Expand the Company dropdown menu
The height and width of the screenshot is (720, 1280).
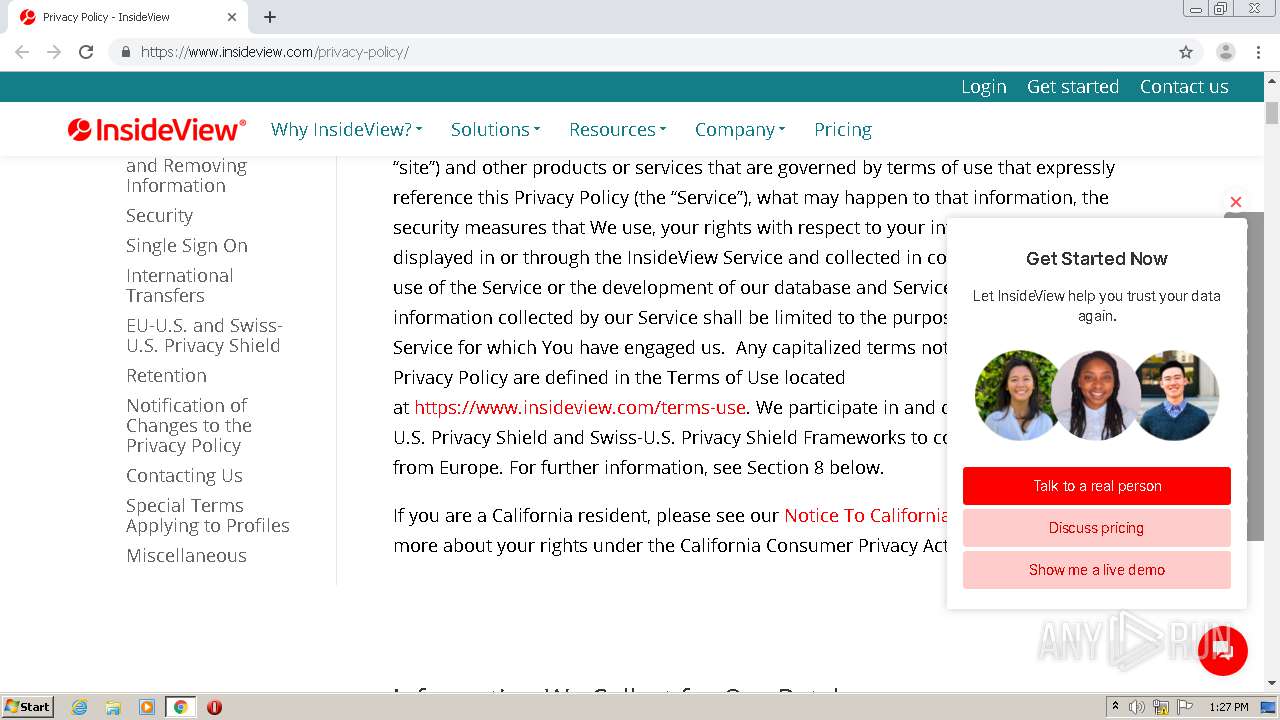(740, 129)
